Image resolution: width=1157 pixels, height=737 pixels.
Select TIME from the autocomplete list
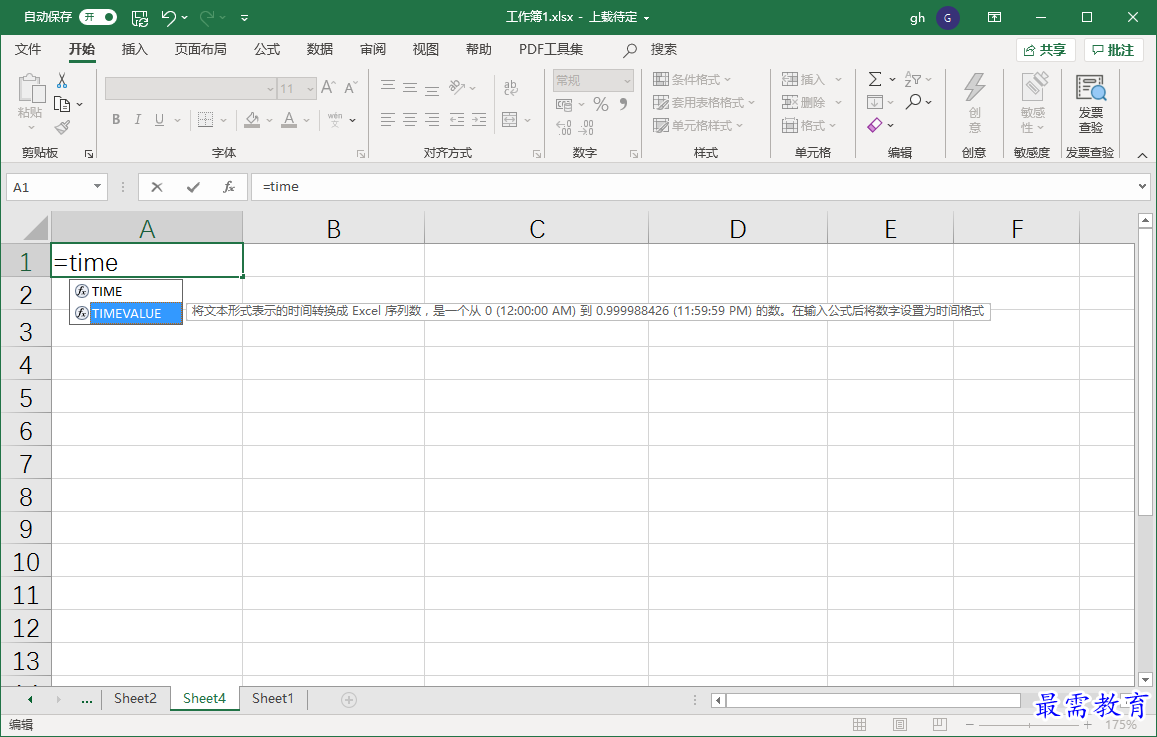(x=126, y=291)
